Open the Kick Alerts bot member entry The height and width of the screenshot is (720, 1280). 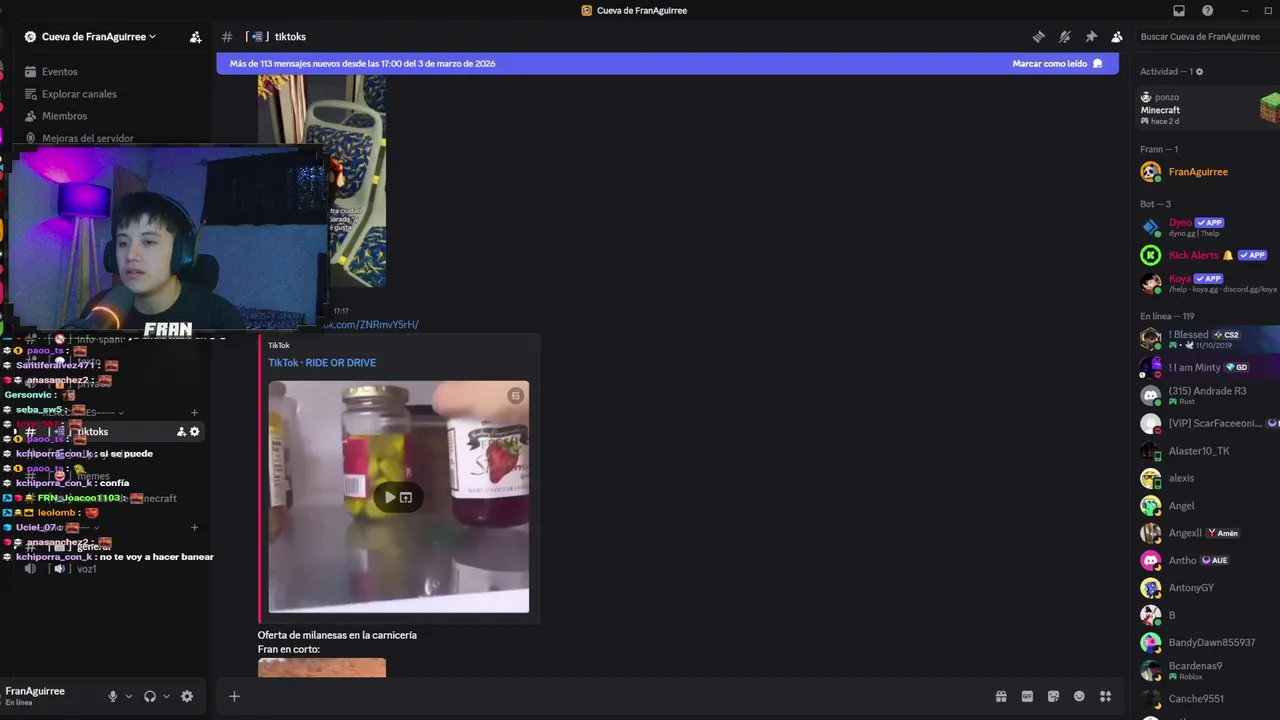pos(1207,255)
